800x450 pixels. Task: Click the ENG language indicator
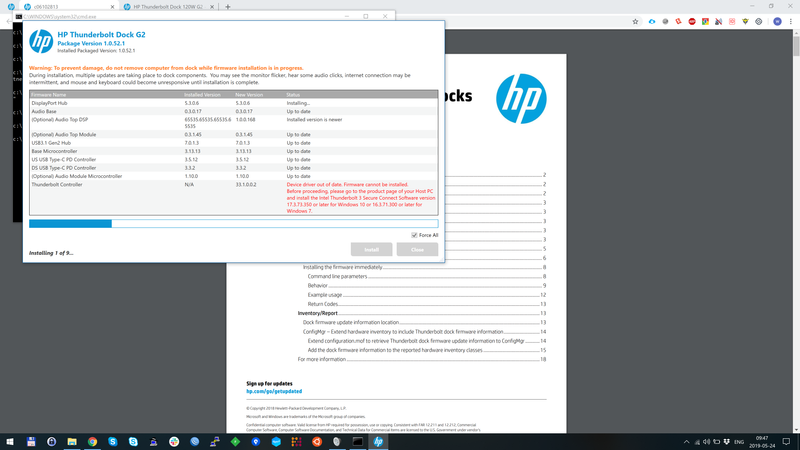739,442
